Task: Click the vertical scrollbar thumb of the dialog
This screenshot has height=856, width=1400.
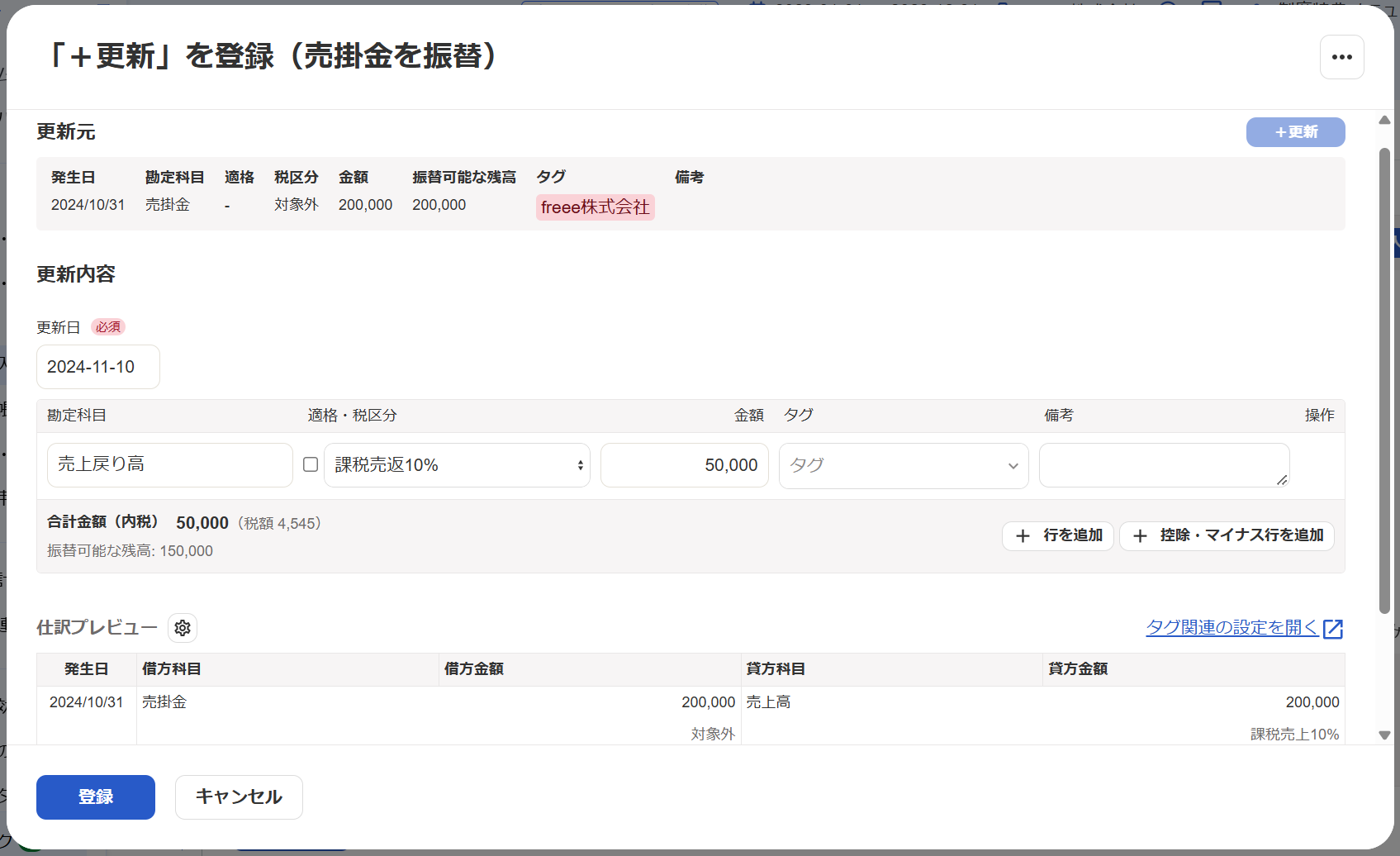Action: (1384, 381)
